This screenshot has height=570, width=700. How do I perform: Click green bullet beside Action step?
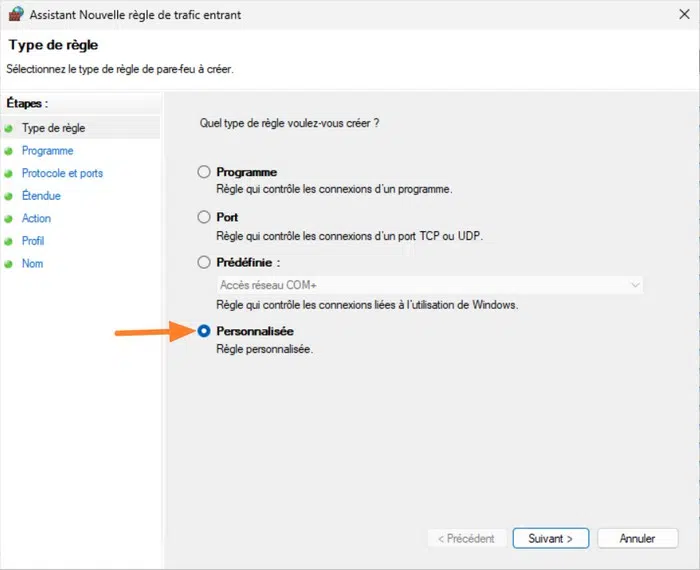pyautogui.click(x=10, y=219)
